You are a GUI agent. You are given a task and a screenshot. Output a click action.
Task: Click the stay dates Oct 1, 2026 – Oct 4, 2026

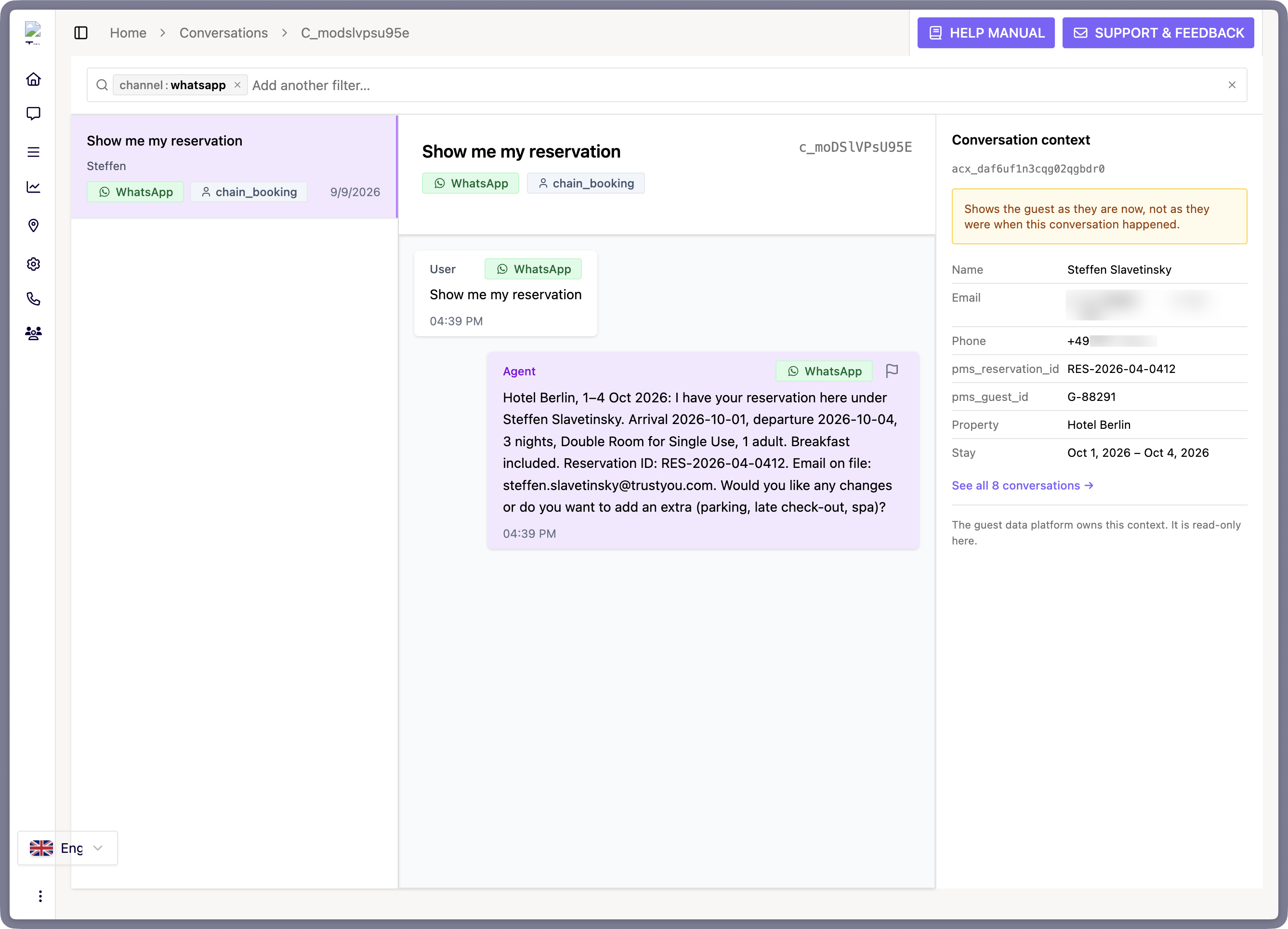tap(1138, 453)
